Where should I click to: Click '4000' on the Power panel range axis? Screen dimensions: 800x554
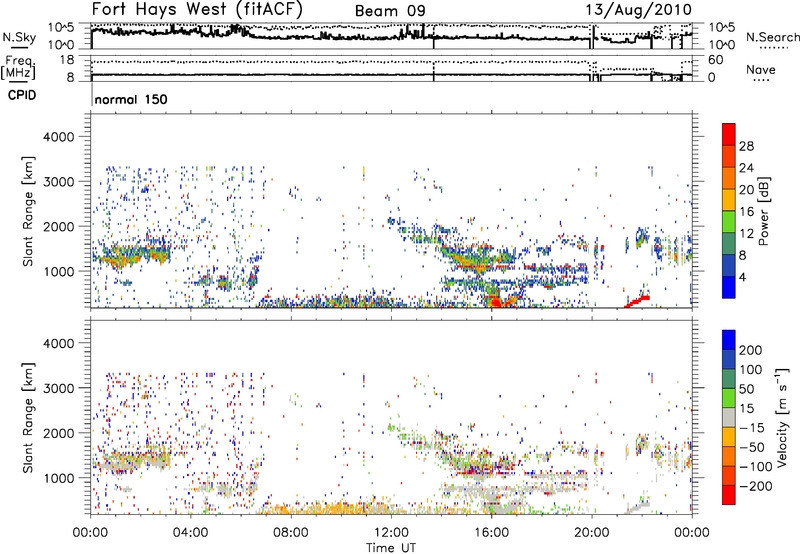(x=59, y=137)
